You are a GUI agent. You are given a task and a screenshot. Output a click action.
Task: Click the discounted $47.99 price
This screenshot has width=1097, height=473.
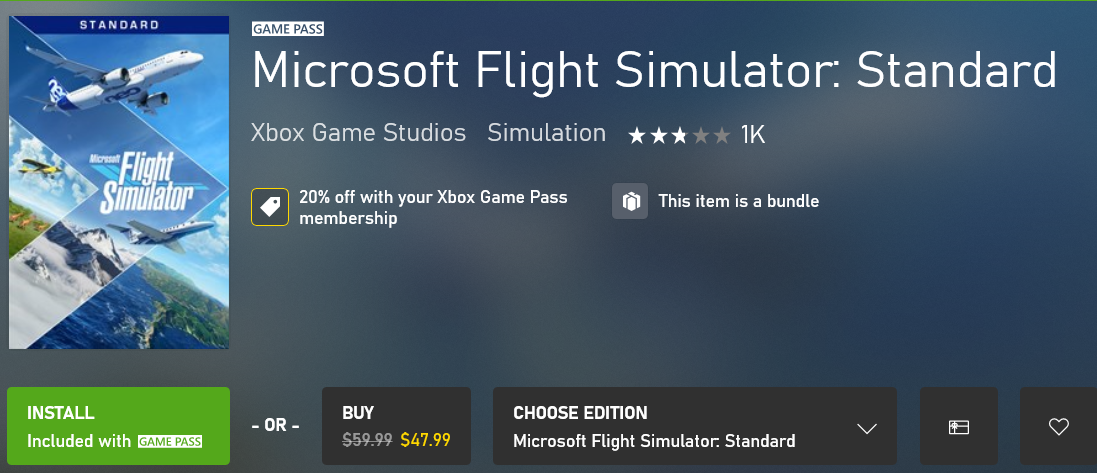(426, 439)
